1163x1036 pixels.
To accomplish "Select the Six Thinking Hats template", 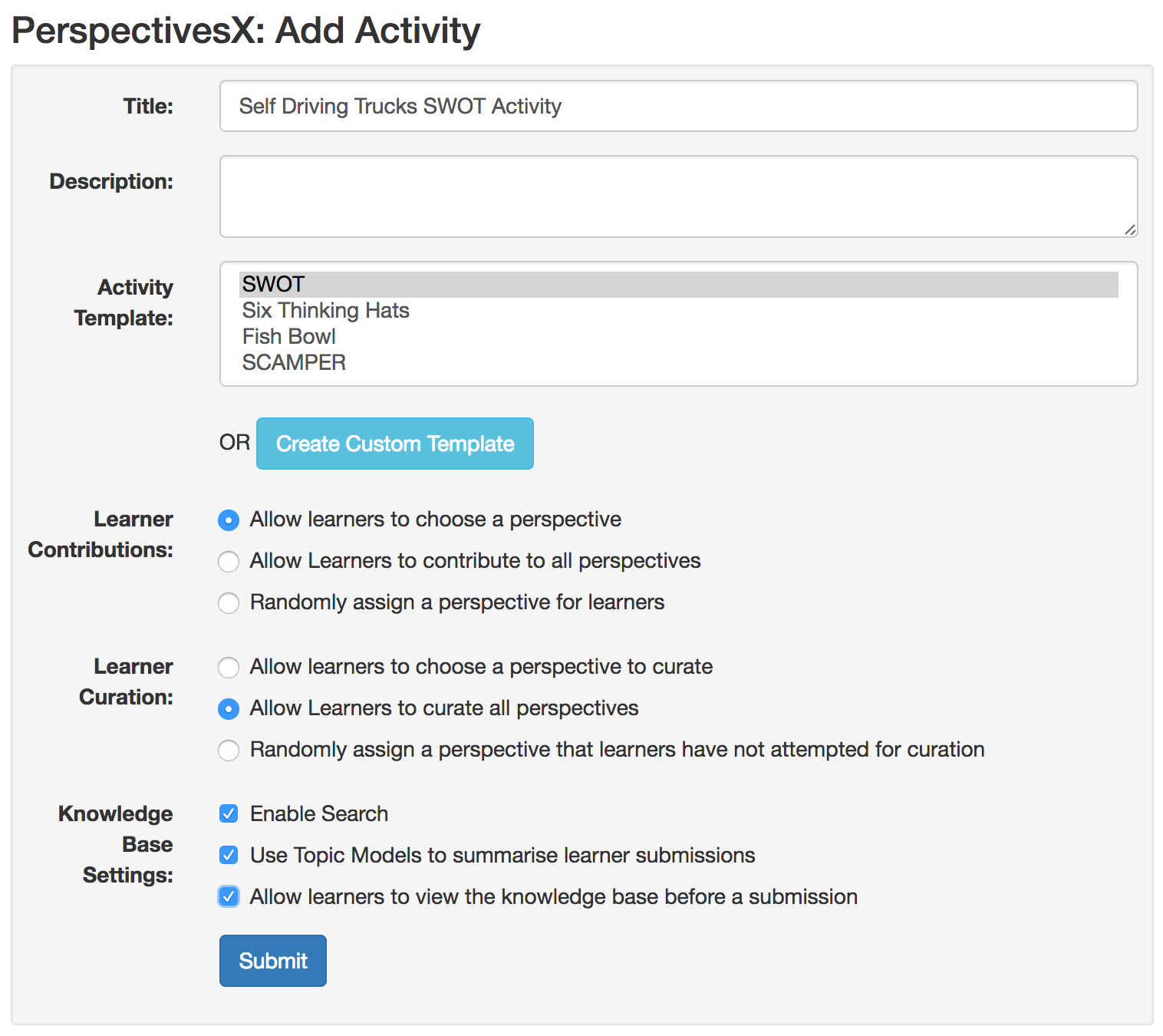I will pyautogui.click(x=326, y=311).
